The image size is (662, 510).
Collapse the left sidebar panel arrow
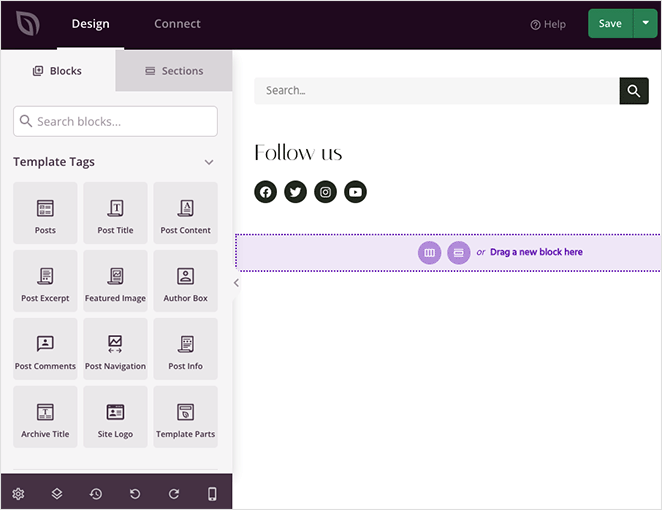click(x=236, y=283)
